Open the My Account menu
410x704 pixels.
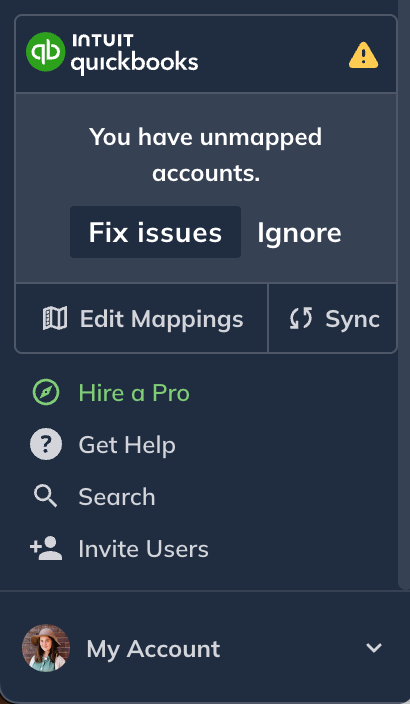point(153,649)
